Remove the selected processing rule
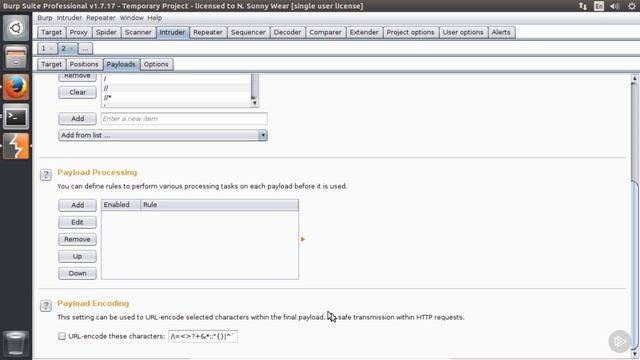The height and width of the screenshot is (360, 640). click(x=78, y=239)
